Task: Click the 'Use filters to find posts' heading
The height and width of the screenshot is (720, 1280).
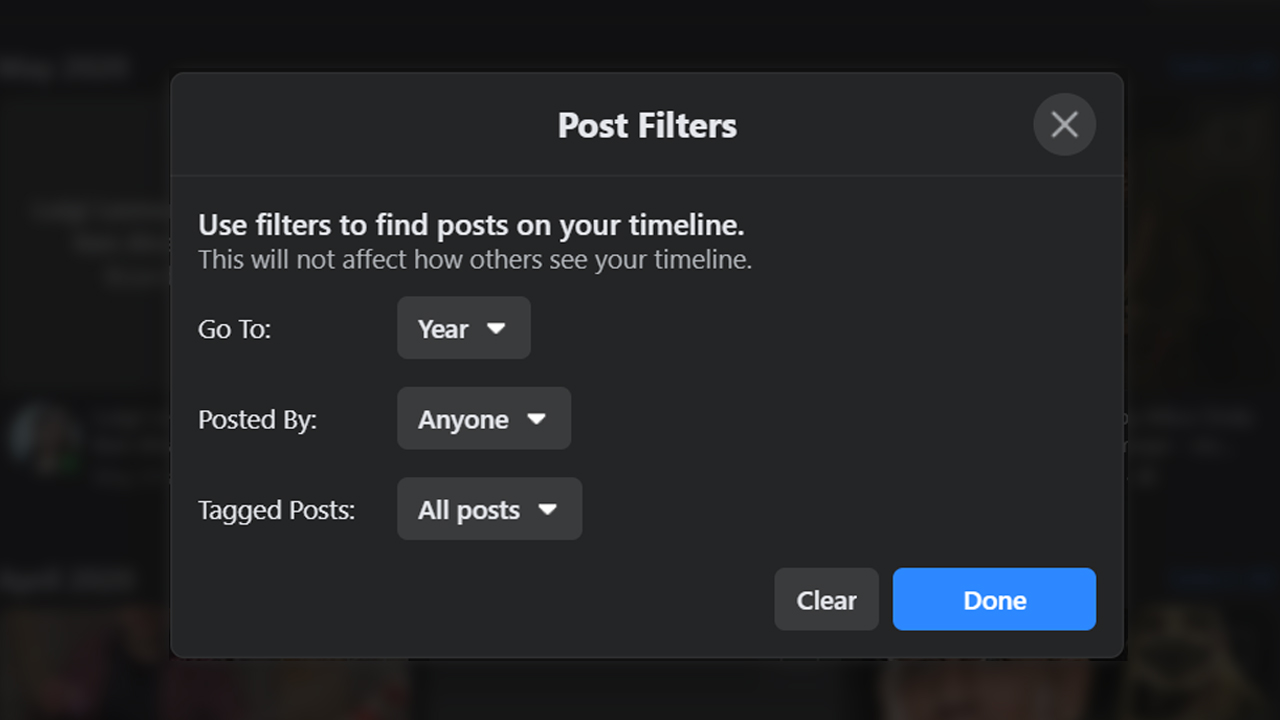Action: pos(471,225)
